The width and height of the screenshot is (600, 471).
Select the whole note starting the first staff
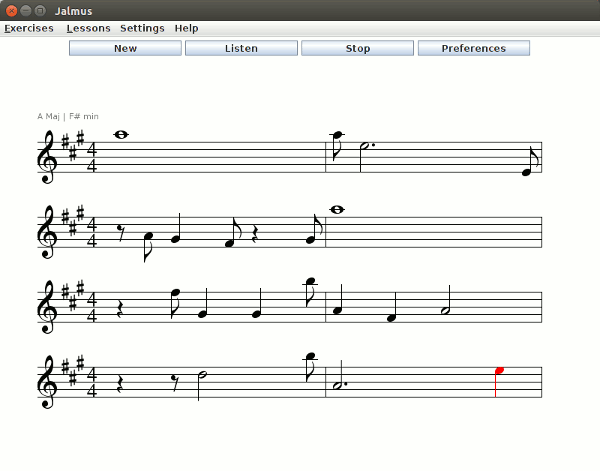121,135
